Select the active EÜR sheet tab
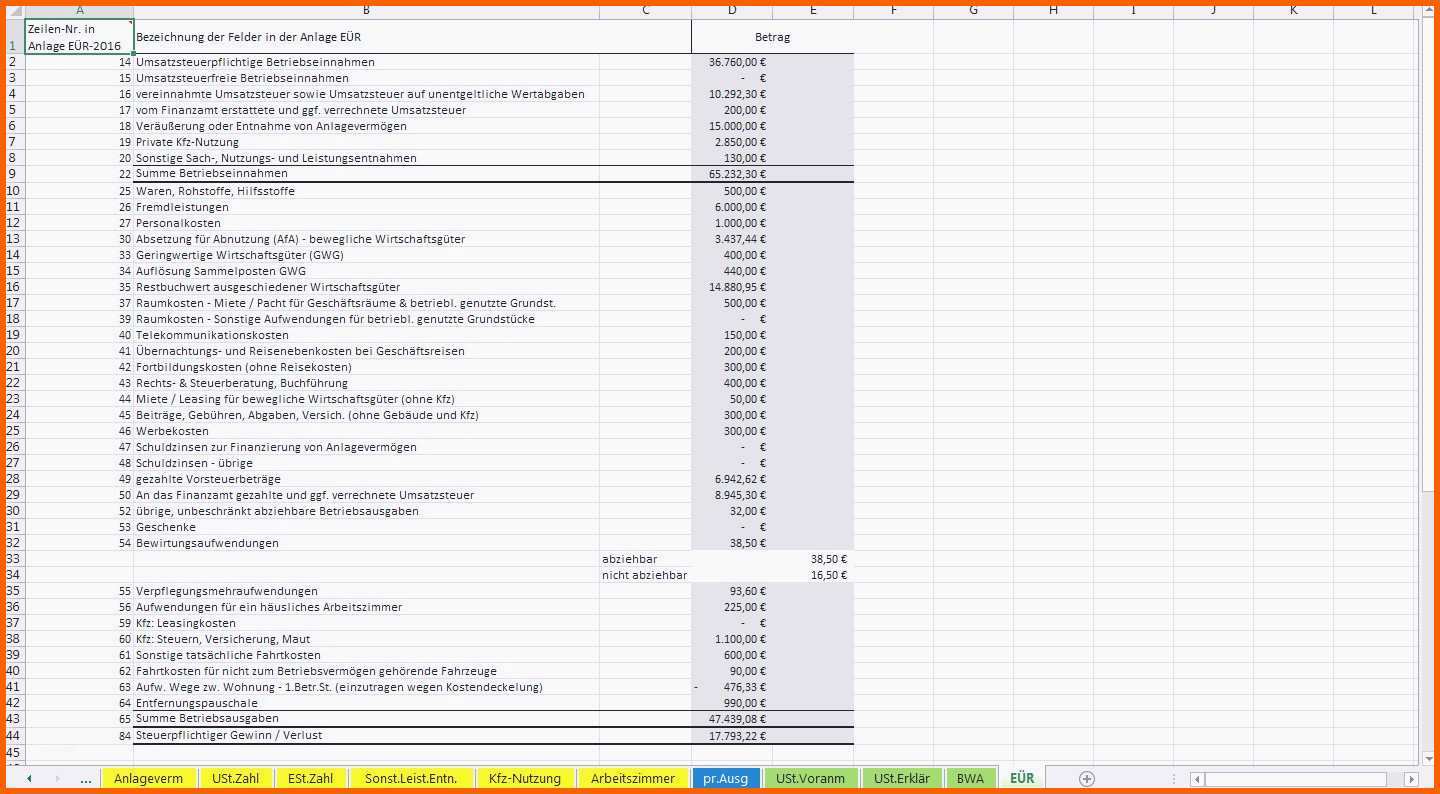 [x=1022, y=778]
